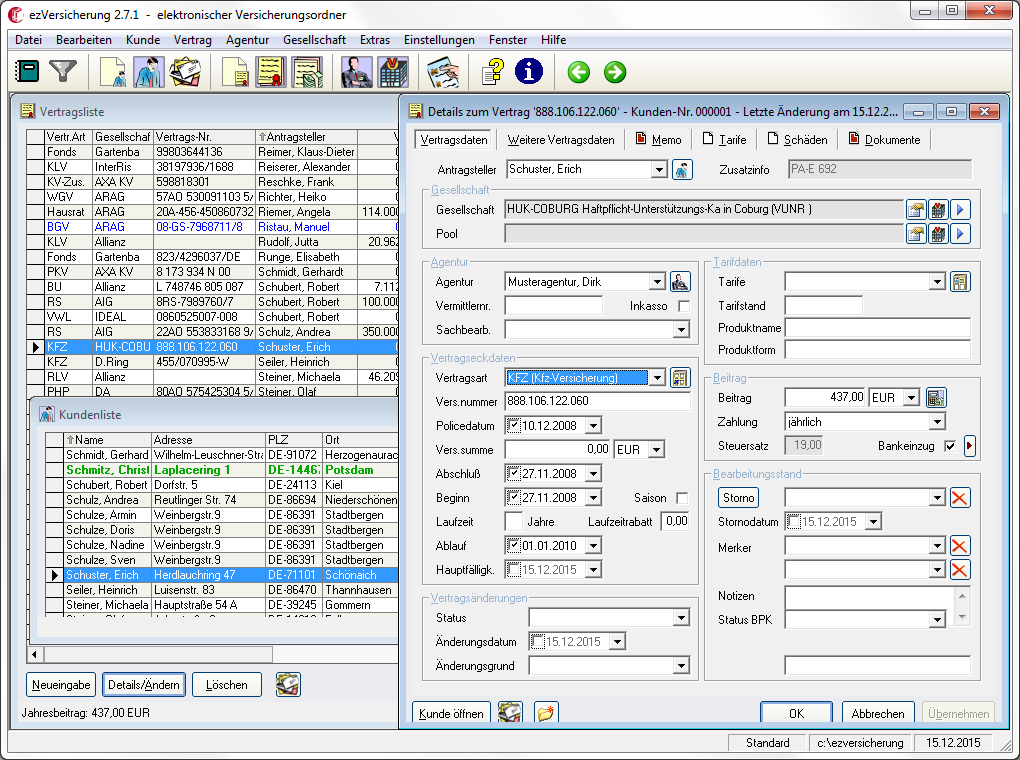Open the Zahlung frequency dropdown showing jährlich
This screenshot has height=760, width=1020.
coord(935,421)
